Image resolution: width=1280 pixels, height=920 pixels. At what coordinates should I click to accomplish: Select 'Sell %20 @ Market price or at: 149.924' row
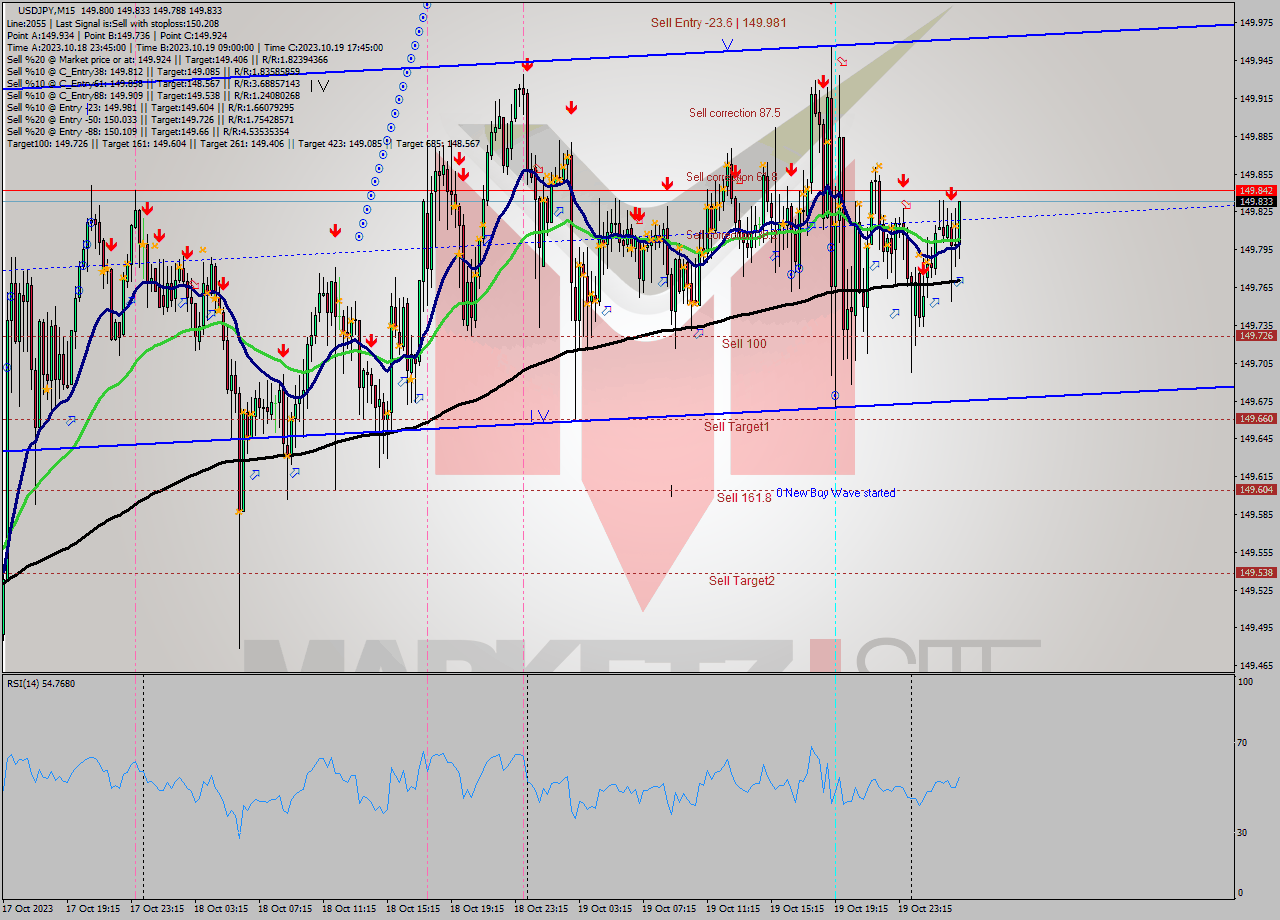click(x=167, y=59)
